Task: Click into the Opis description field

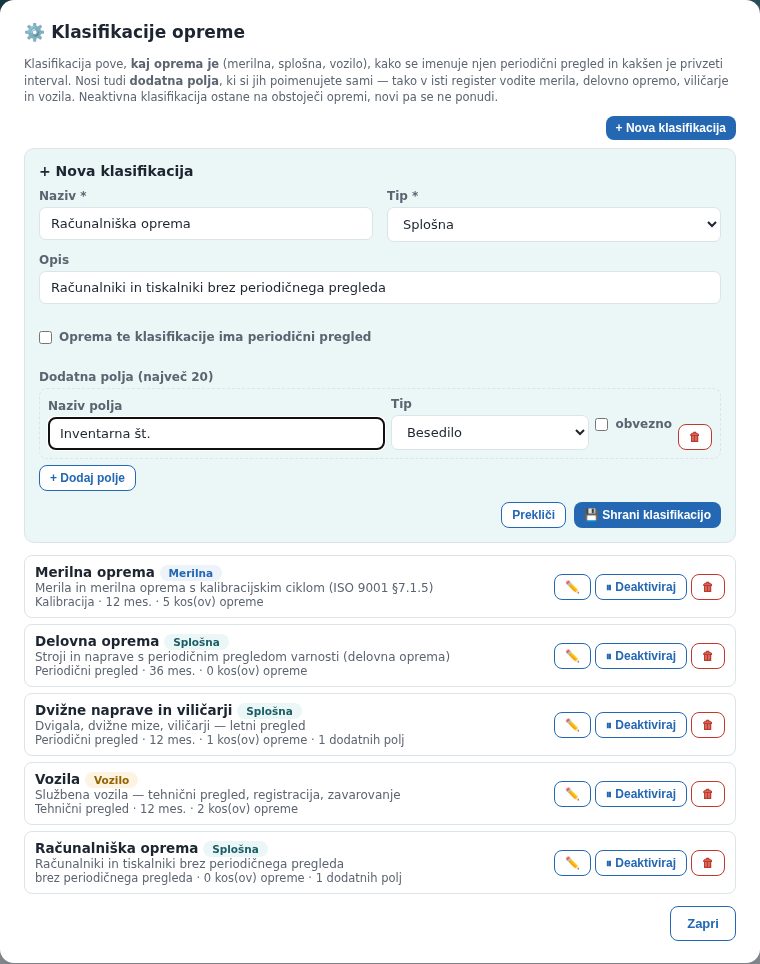Action: (x=379, y=288)
